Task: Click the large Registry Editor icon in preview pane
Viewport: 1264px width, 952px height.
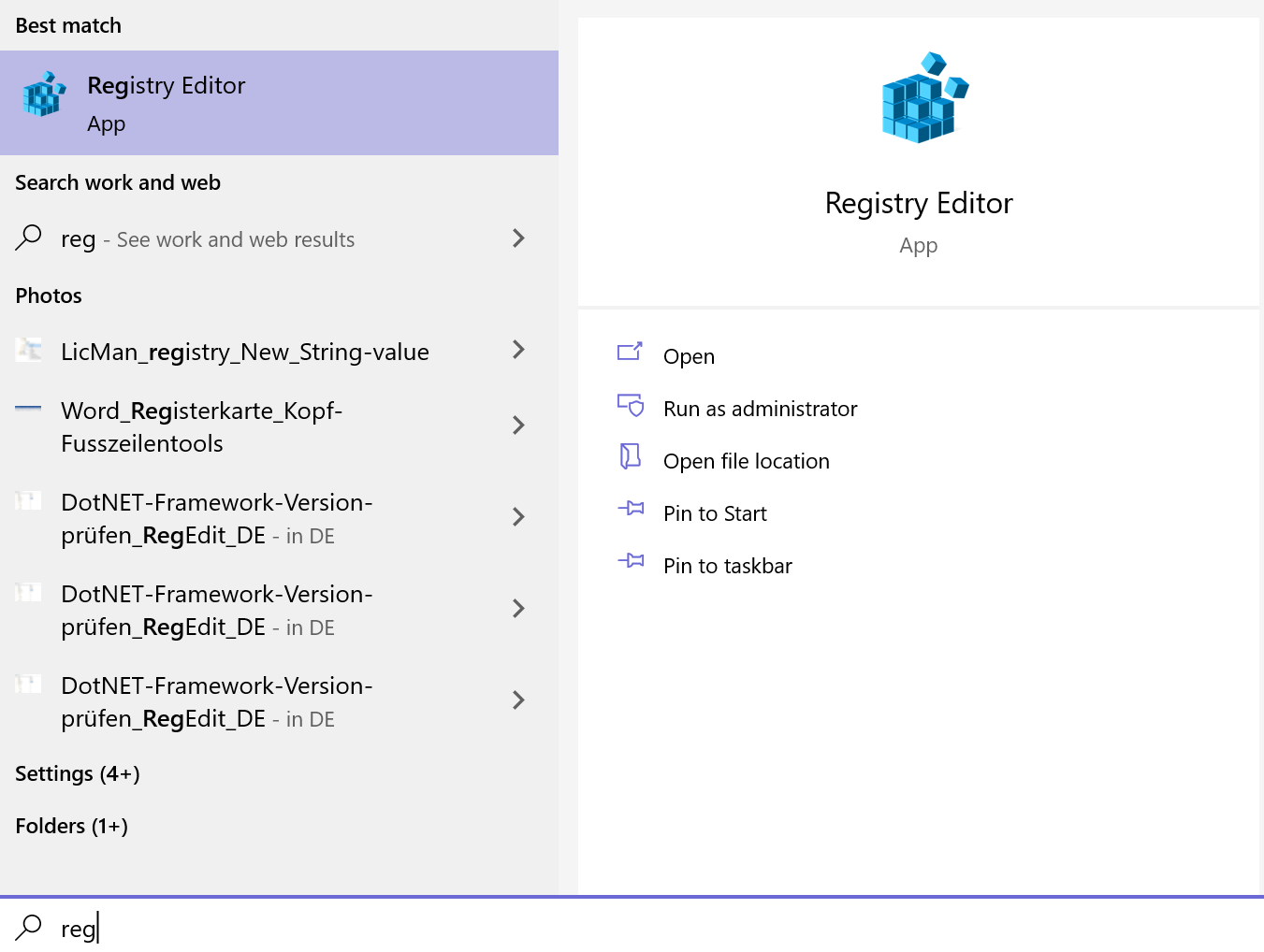Action: click(x=924, y=97)
